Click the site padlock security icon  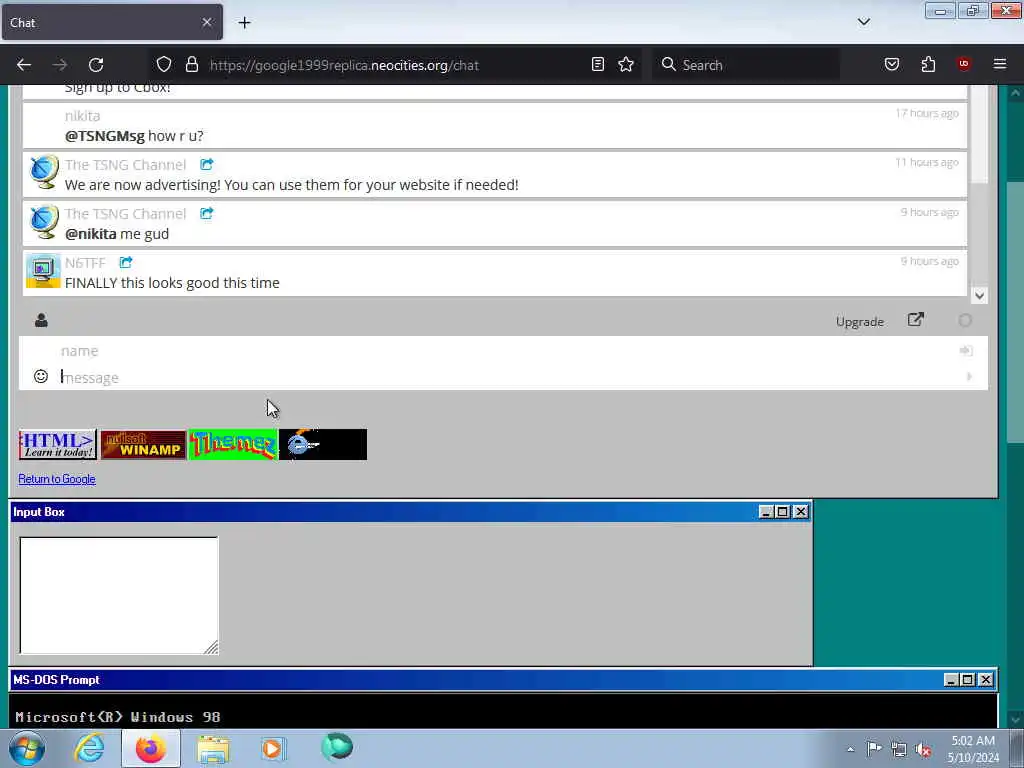point(191,64)
